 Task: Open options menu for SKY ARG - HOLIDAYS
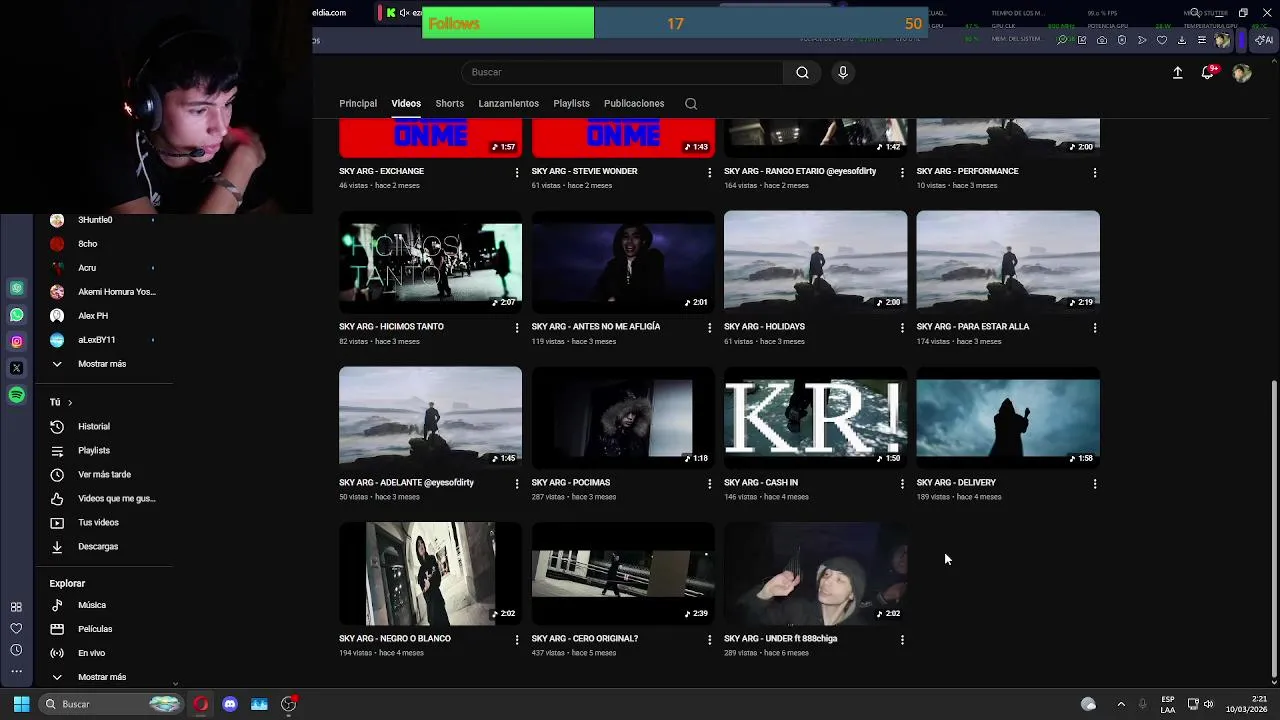pos(902,327)
